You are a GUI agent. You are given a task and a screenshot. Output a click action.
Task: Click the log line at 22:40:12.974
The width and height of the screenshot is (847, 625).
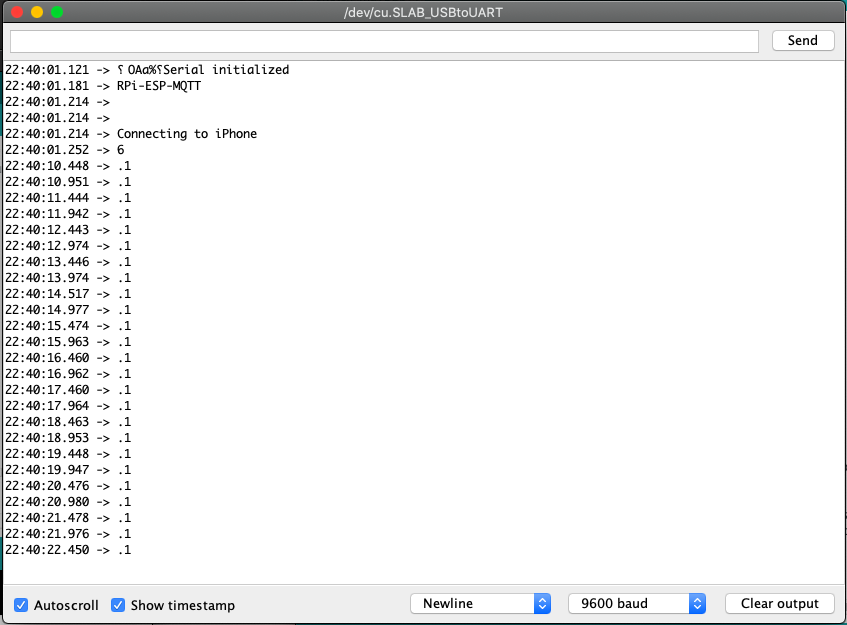68,246
